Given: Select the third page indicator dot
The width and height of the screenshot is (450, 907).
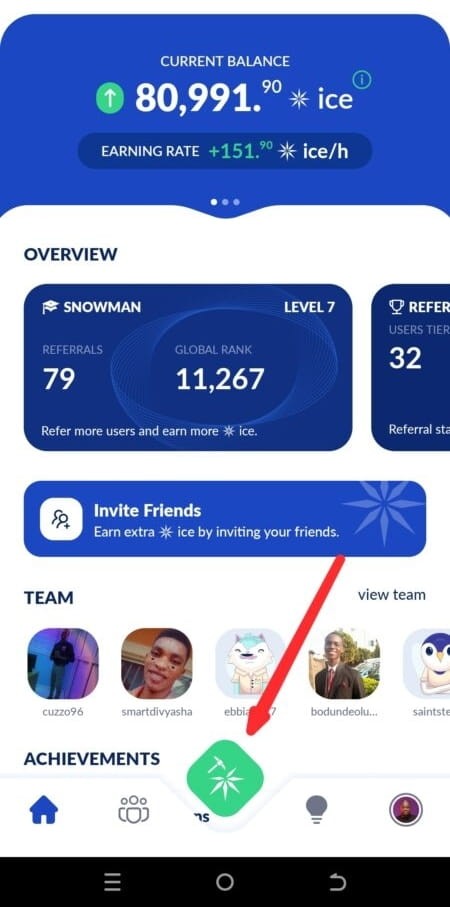Looking at the screenshot, I should point(236,202).
